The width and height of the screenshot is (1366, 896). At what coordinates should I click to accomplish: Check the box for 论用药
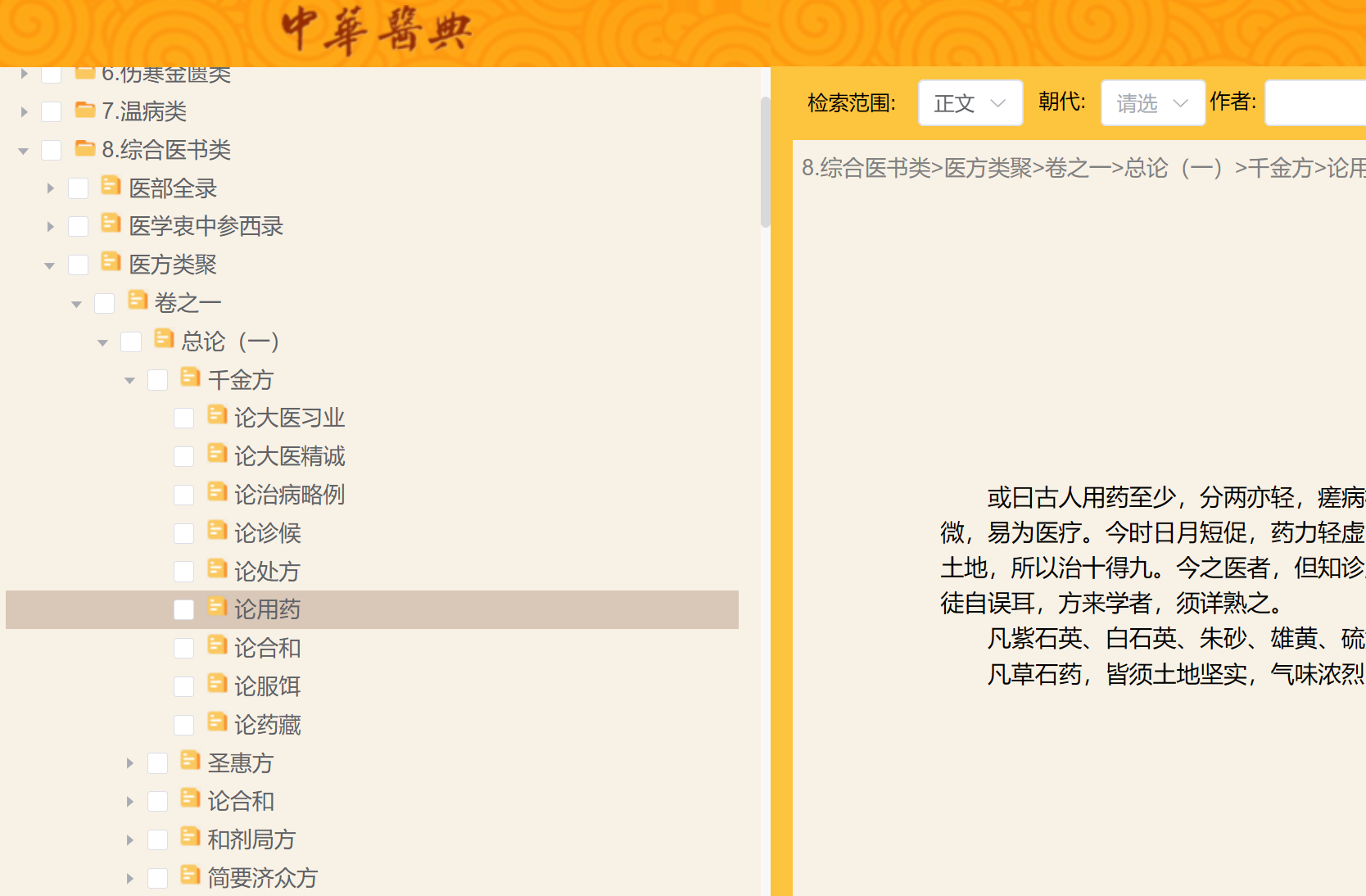tap(184, 610)
